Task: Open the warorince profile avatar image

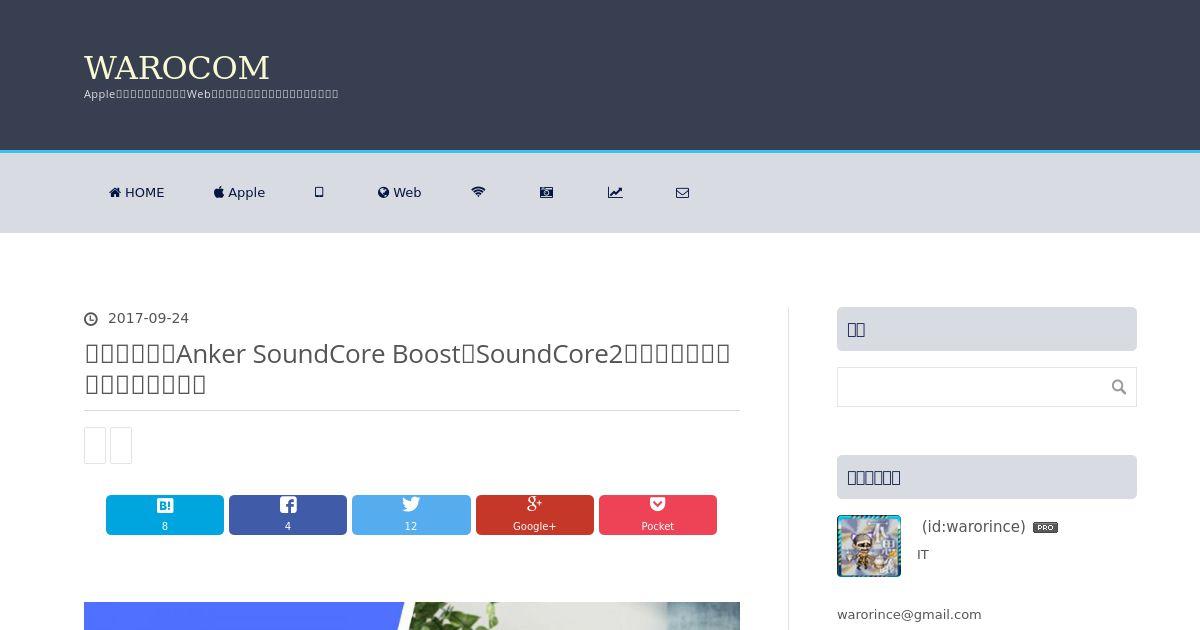Action: (869, 546)
